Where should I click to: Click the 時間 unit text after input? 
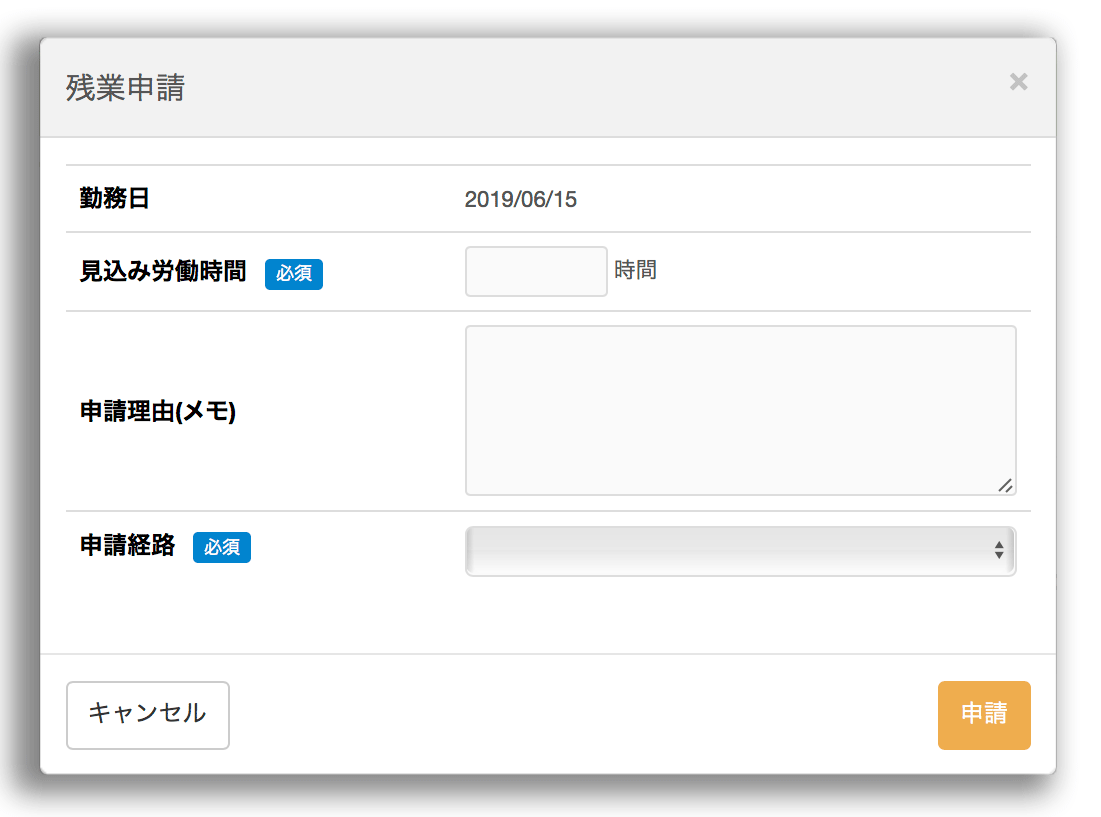tap(635, 270)
